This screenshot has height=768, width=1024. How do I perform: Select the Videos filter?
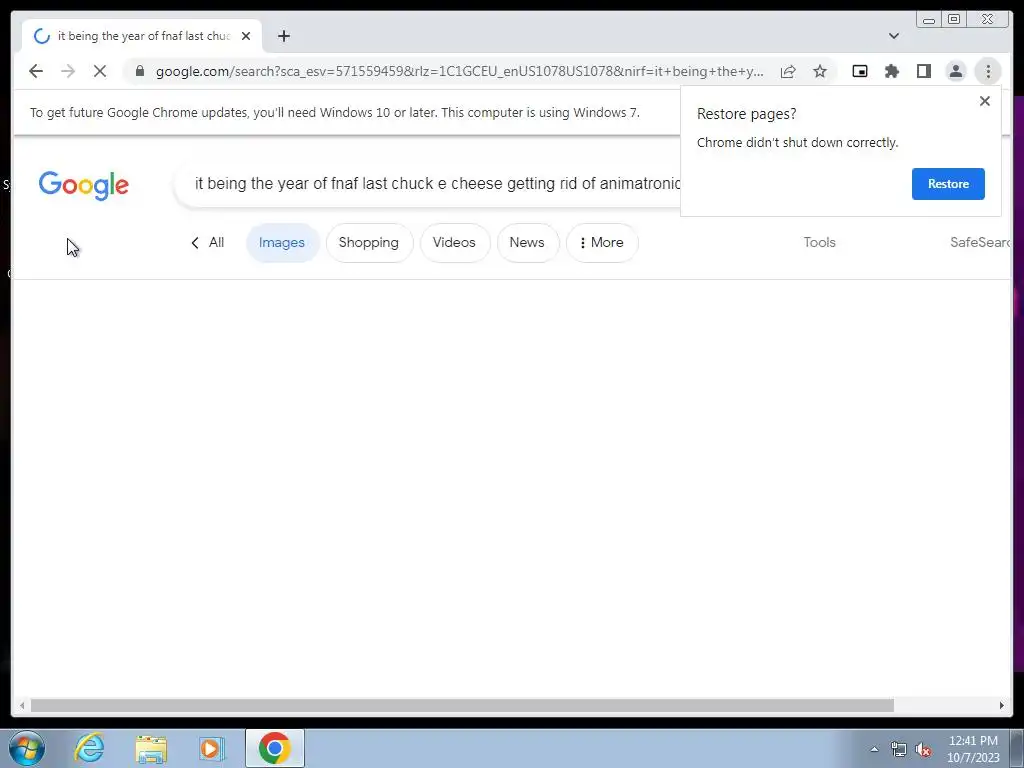pyautogui.click(x=455, y=242)
